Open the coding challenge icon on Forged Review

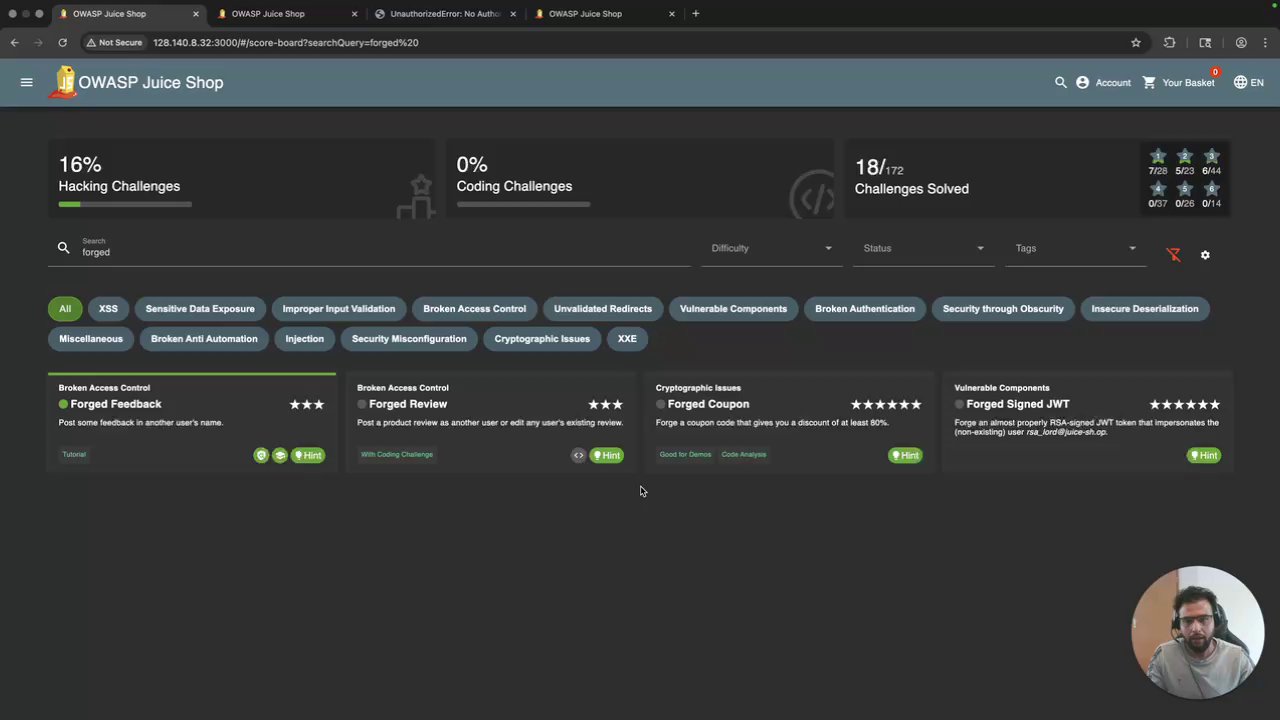pyautogui.click(x=578, y=455)
